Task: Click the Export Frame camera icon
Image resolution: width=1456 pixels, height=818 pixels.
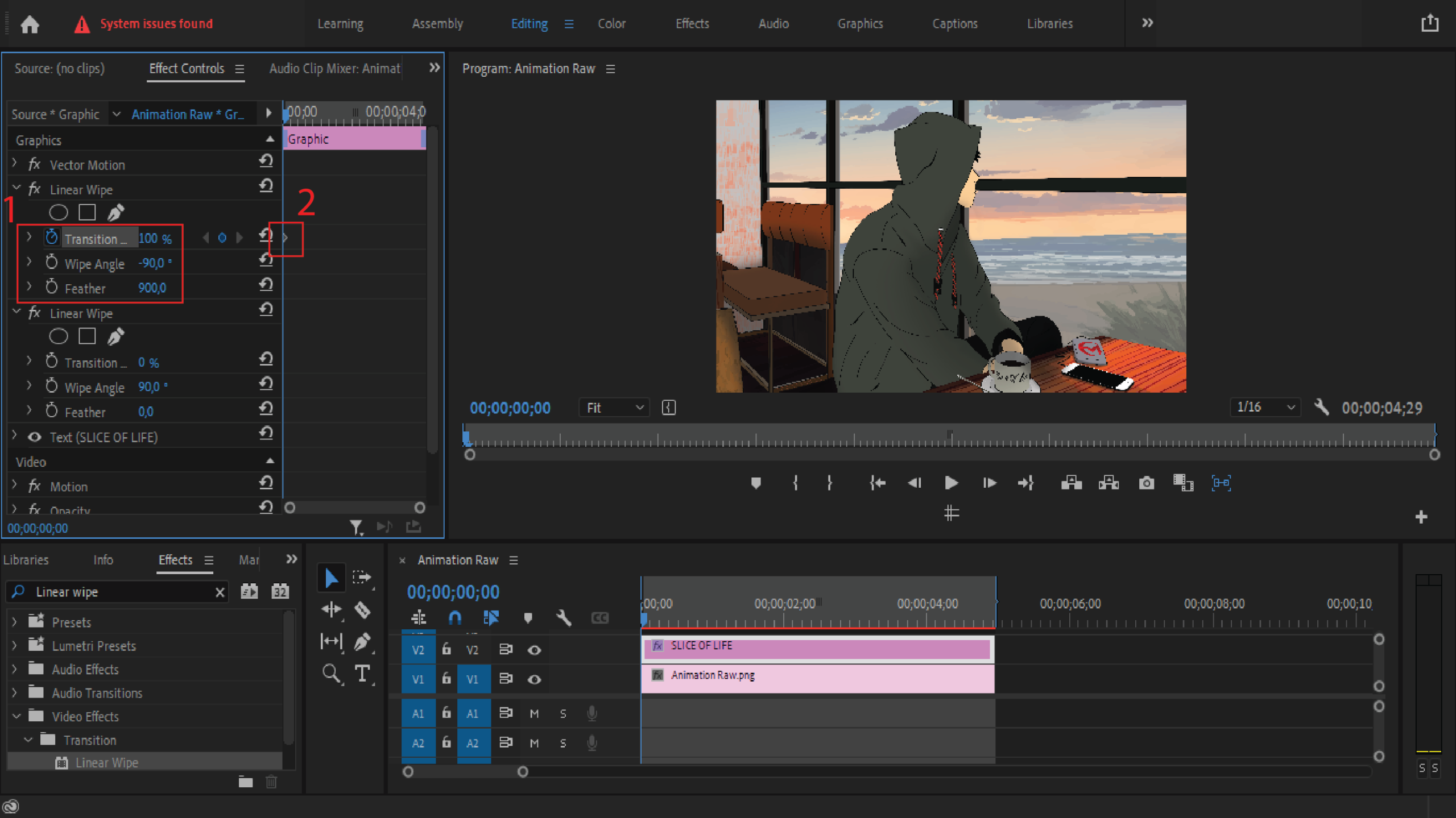Action: [1146, 483]
